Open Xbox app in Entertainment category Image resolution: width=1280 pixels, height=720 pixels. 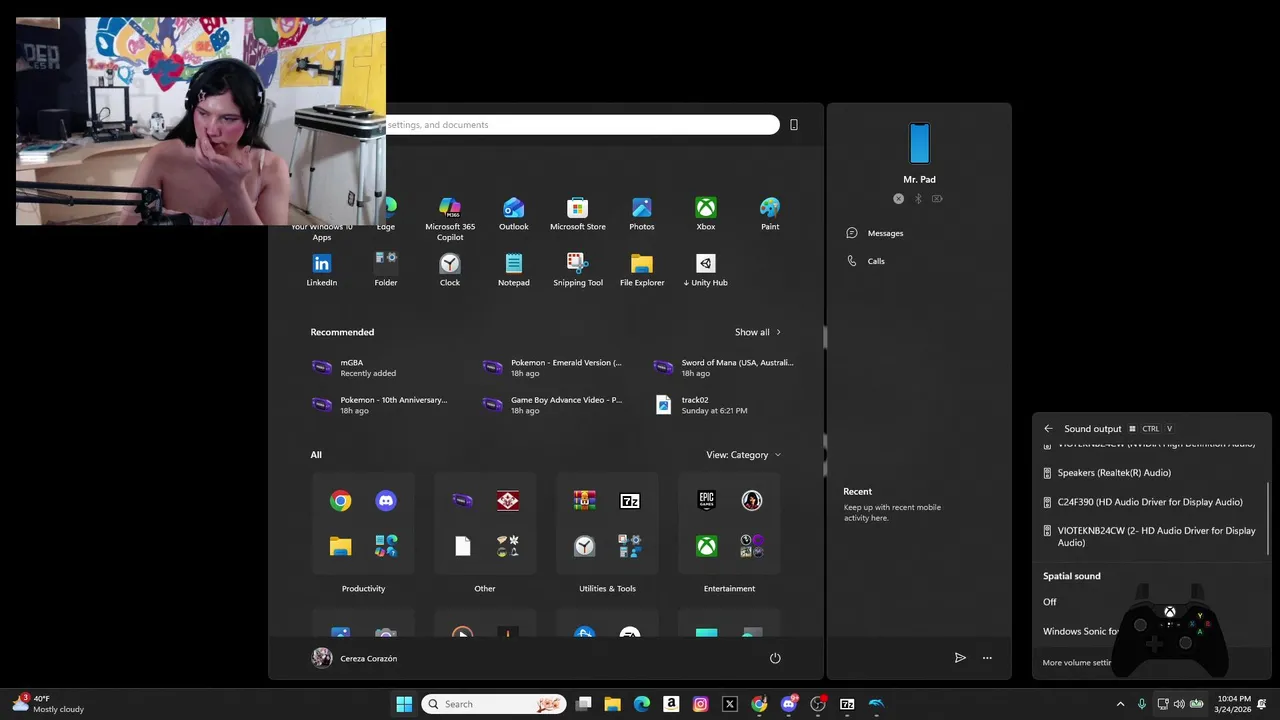pos(707,546)
